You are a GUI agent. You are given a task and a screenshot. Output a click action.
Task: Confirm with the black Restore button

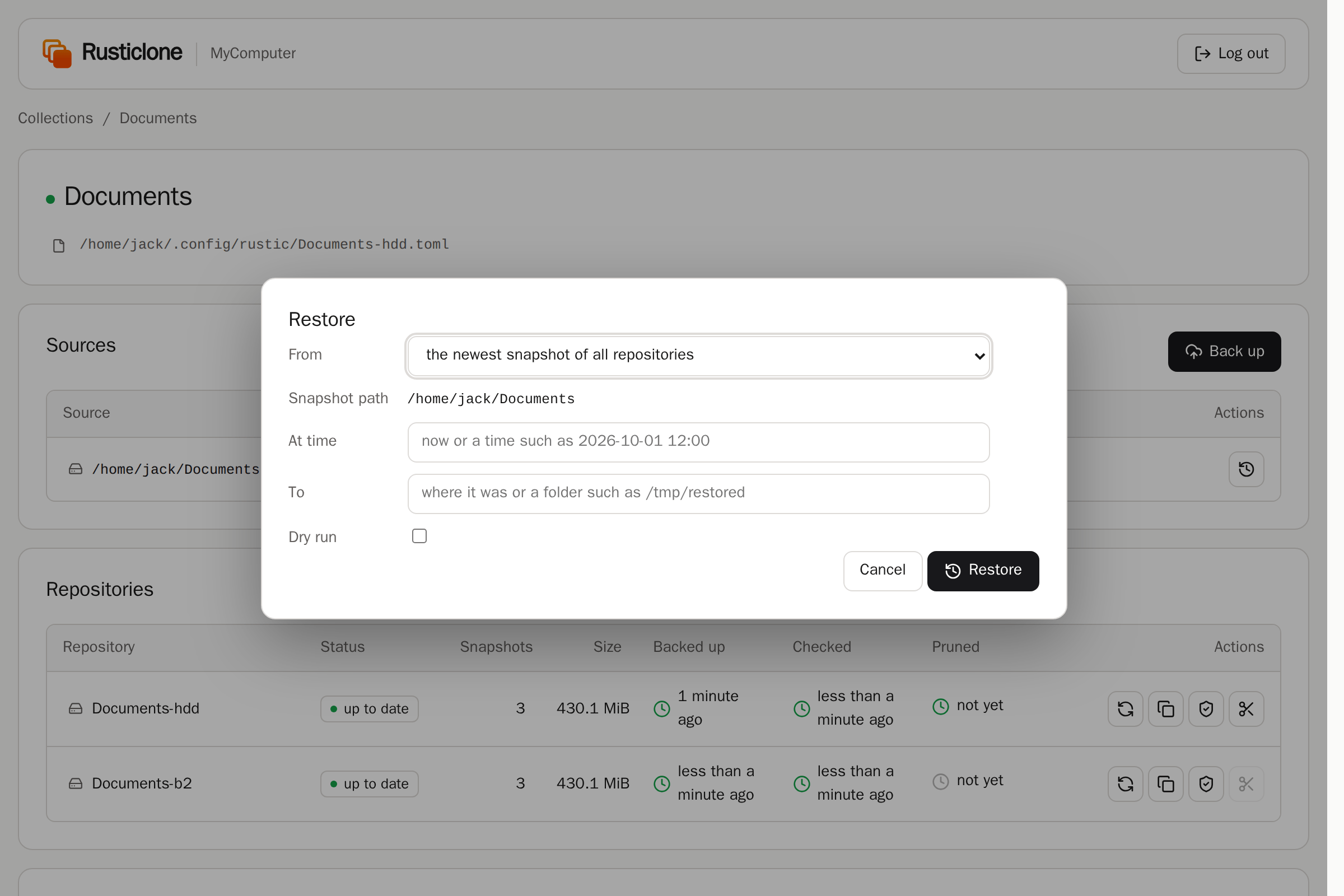pyautogui.click(x=983, y=570)
